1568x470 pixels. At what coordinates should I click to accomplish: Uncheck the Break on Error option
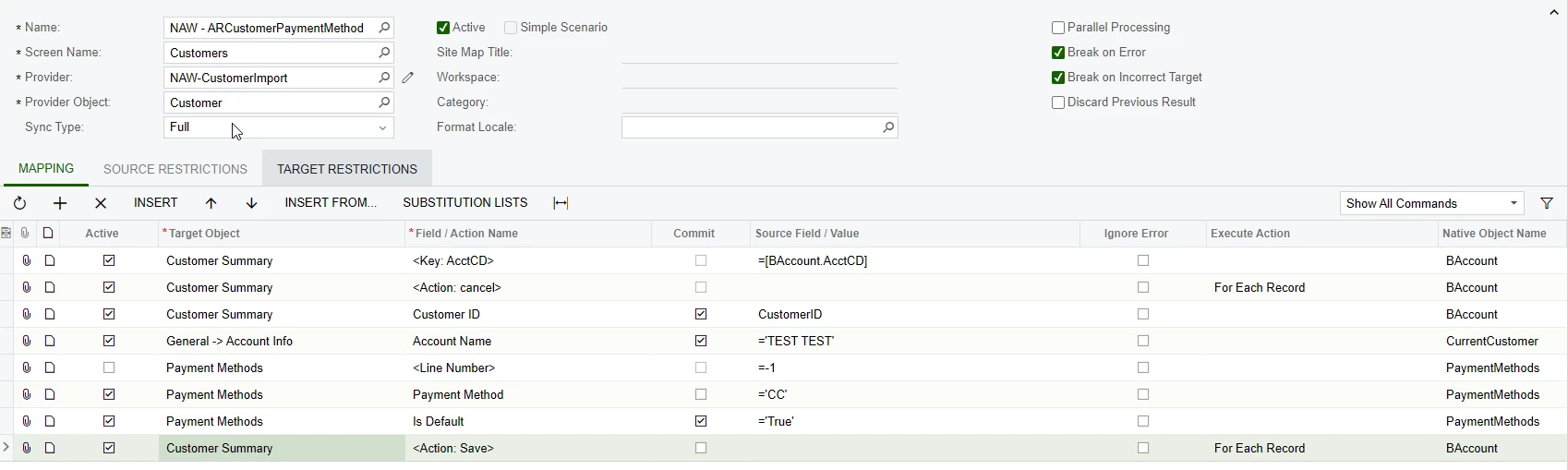(x=1058, y=53)
